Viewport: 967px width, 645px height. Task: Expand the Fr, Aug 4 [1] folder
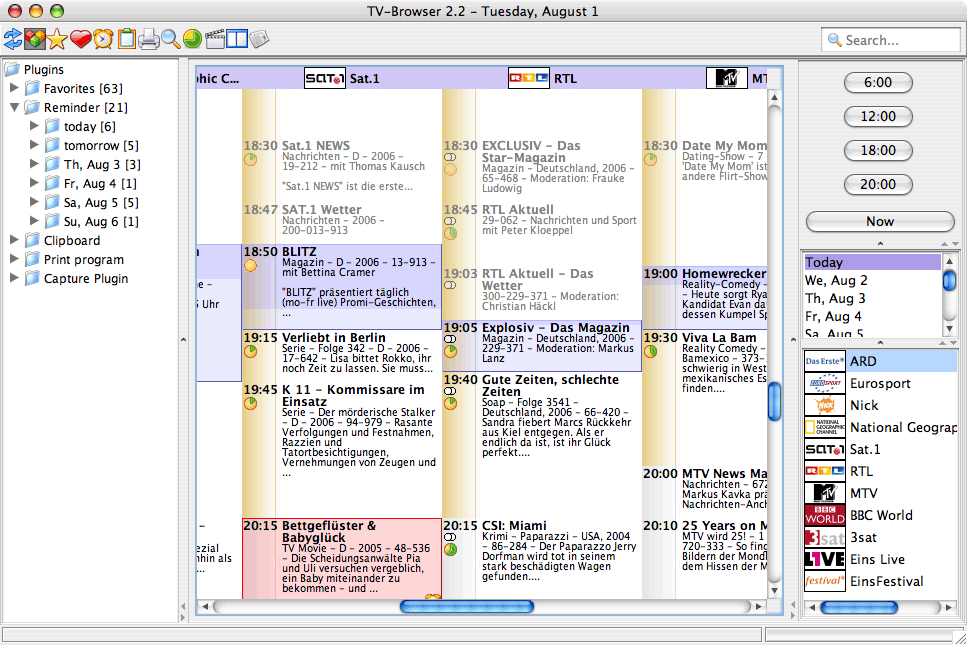point(35,183)
